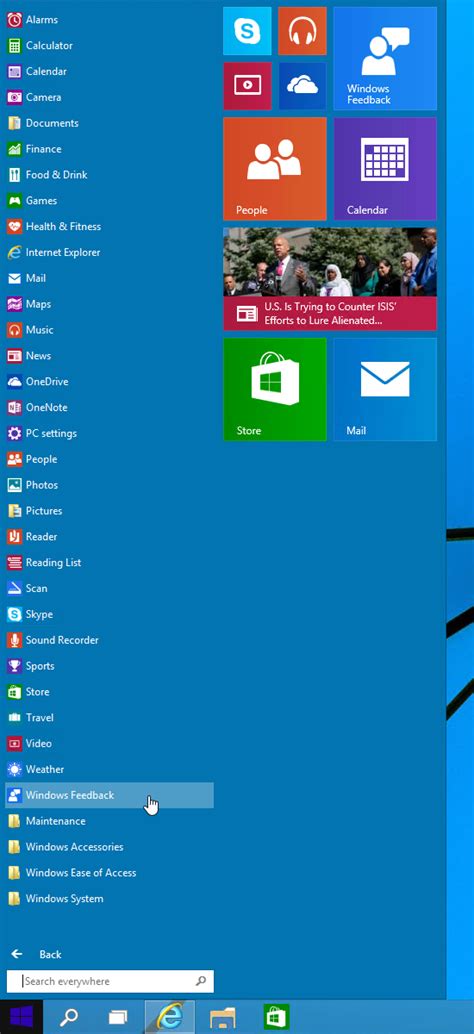This screenshot has height=1034, width=474.
Task: Click the magnifier in the search box
Action: click(x=201, y=981)
